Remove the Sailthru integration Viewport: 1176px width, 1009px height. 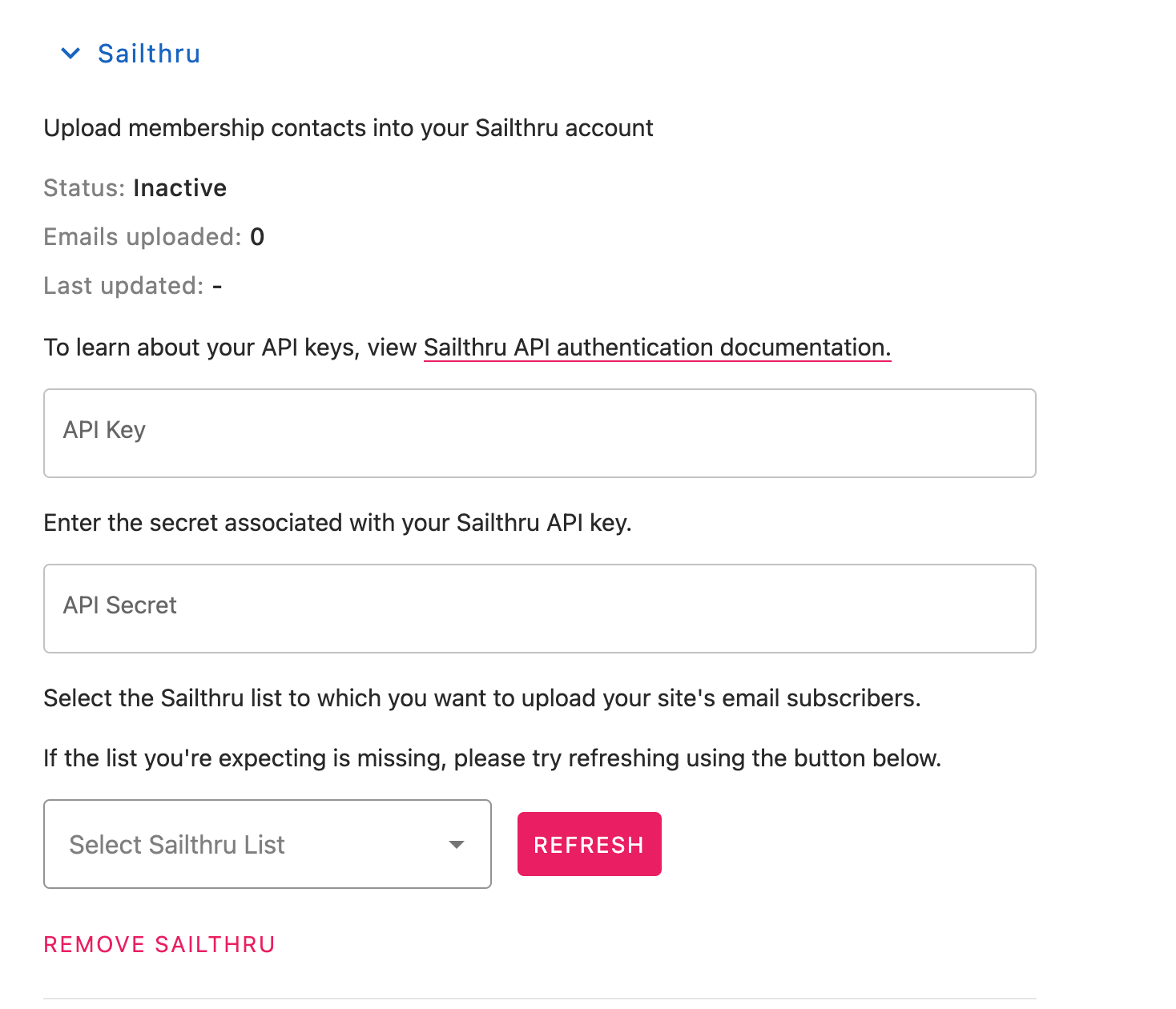159,944
